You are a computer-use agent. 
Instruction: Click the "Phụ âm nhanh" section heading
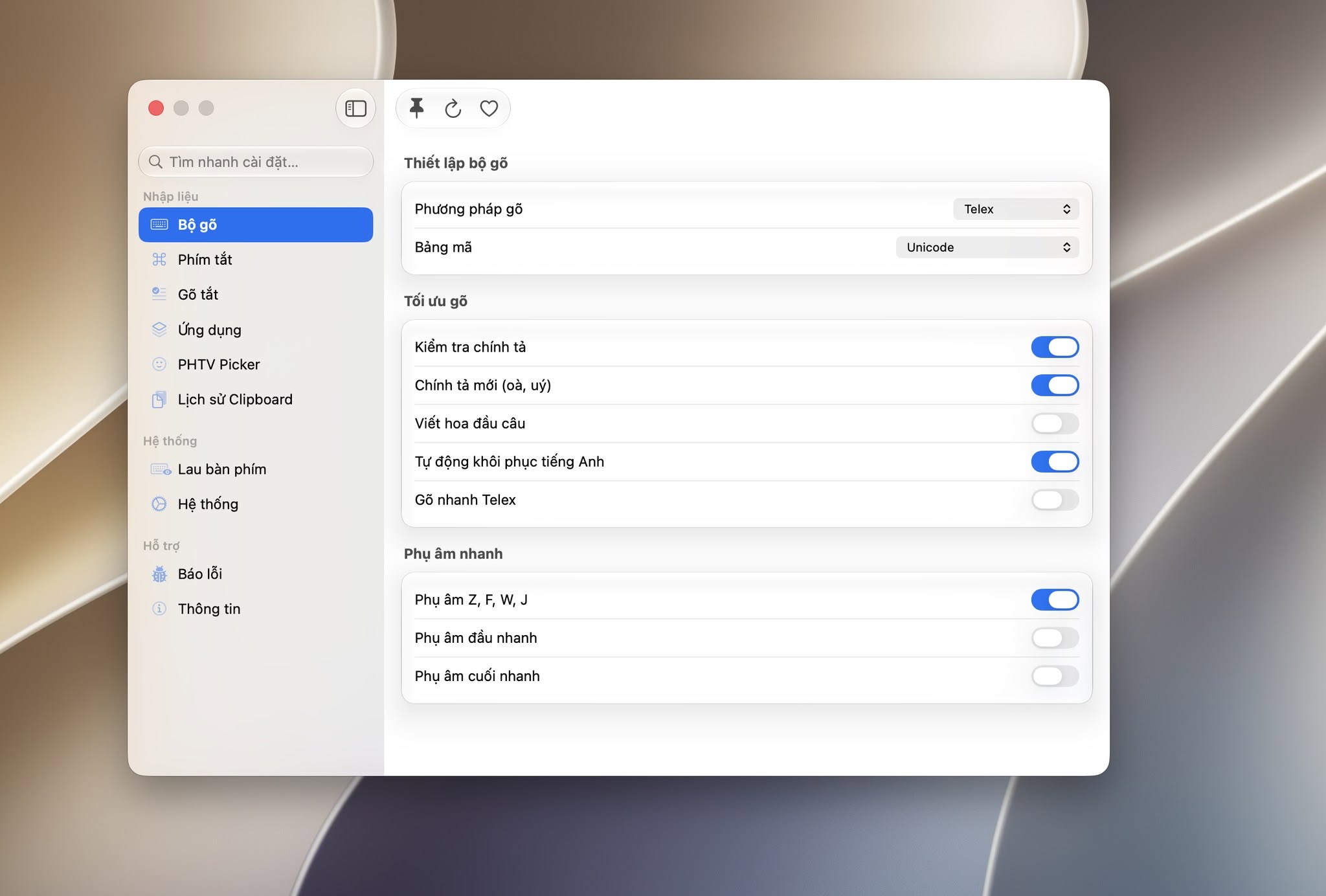click(x=453, y=554)
